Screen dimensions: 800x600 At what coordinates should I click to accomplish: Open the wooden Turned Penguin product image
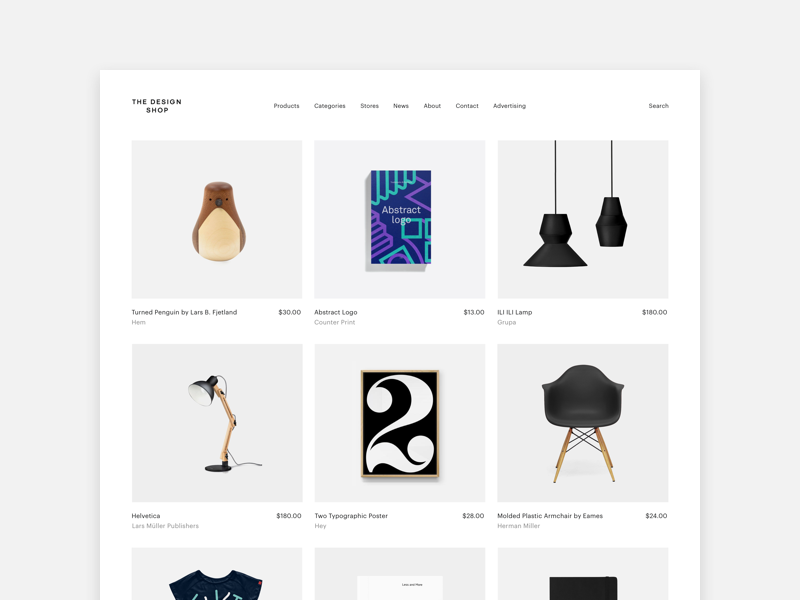pos(217,219)
